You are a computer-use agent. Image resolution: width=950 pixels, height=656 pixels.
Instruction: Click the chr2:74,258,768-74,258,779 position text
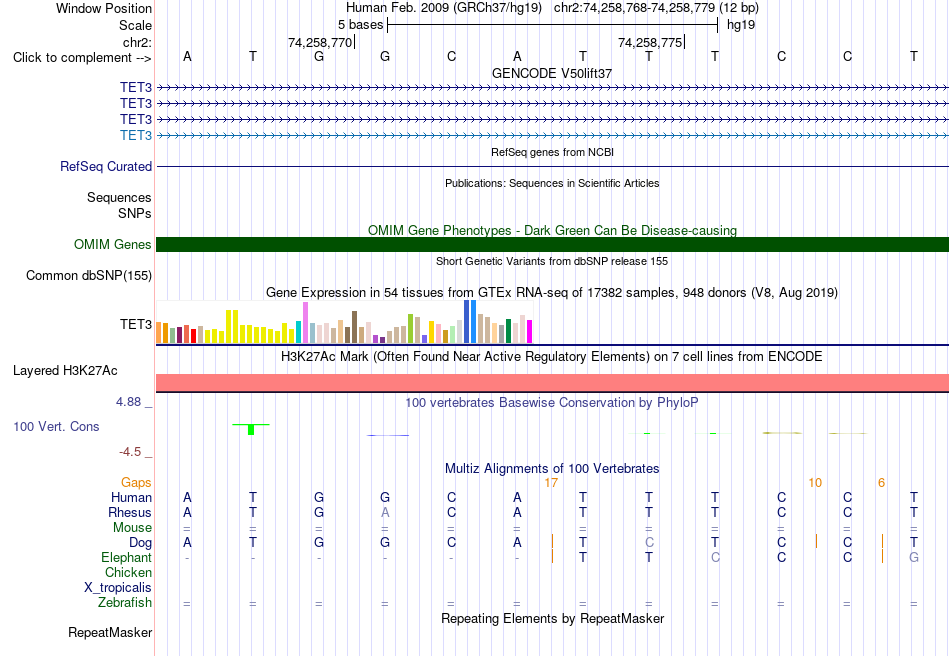click(656, 8)
